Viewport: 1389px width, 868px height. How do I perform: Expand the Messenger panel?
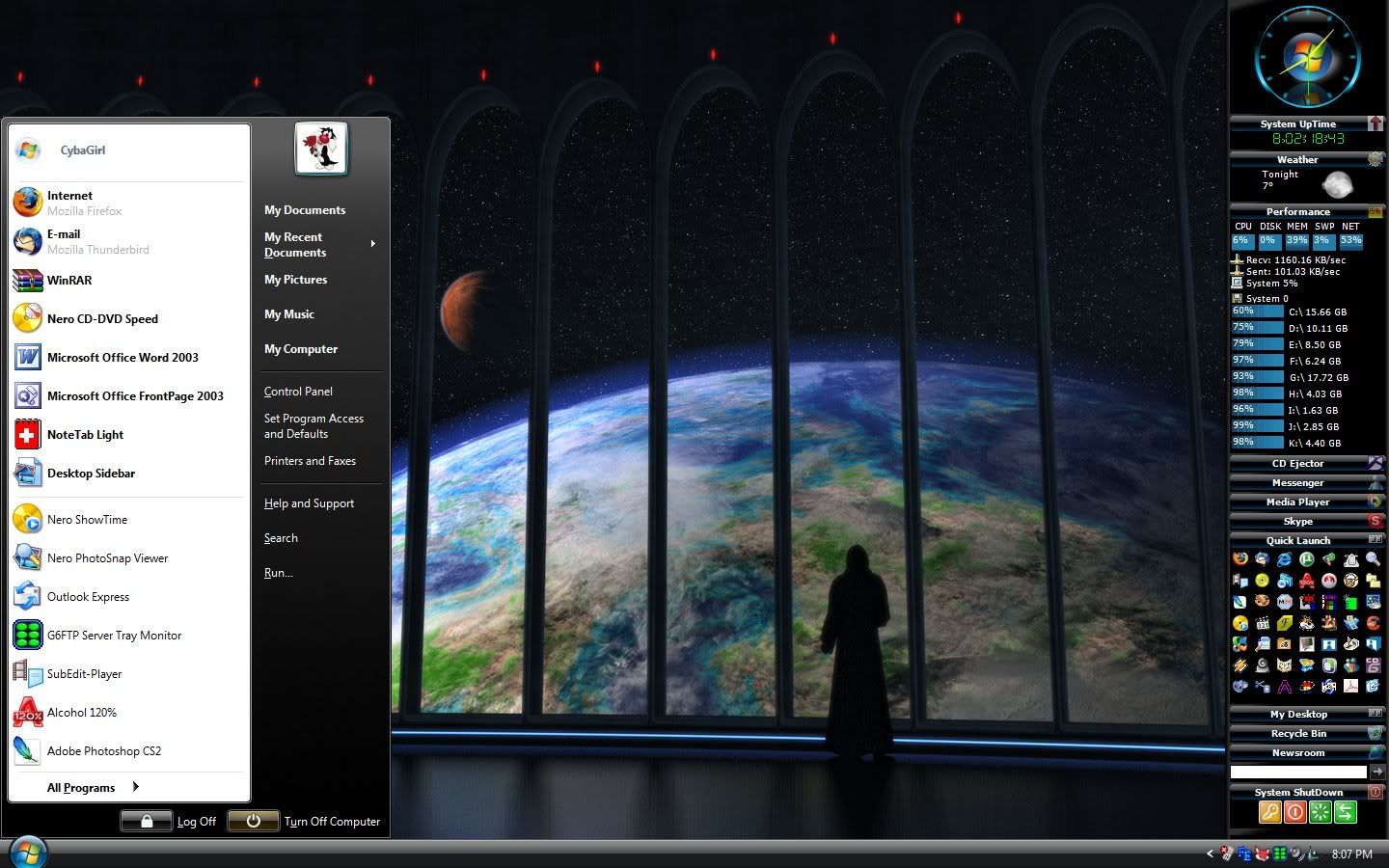click(x=1308, y=482)
